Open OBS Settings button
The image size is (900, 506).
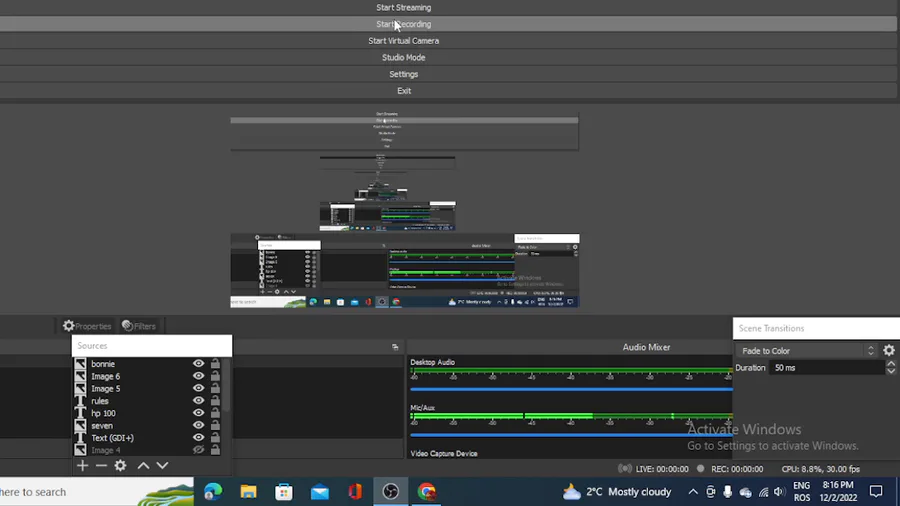tap(404, 74)
